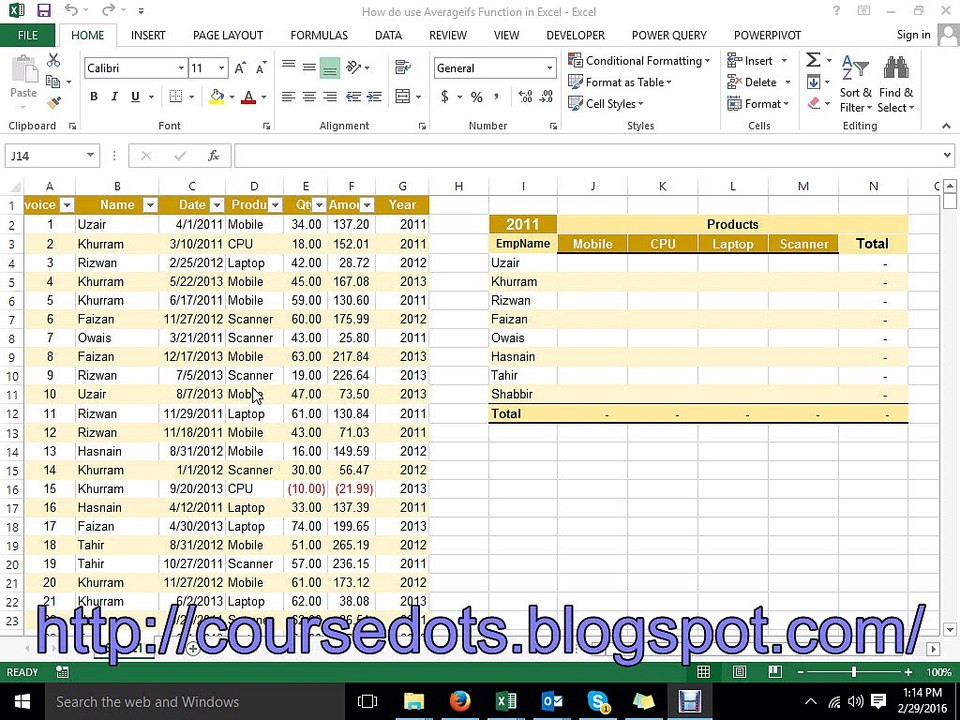Click the Search the web and Windows box
The image size is (960, 720).
click(195, 702)
